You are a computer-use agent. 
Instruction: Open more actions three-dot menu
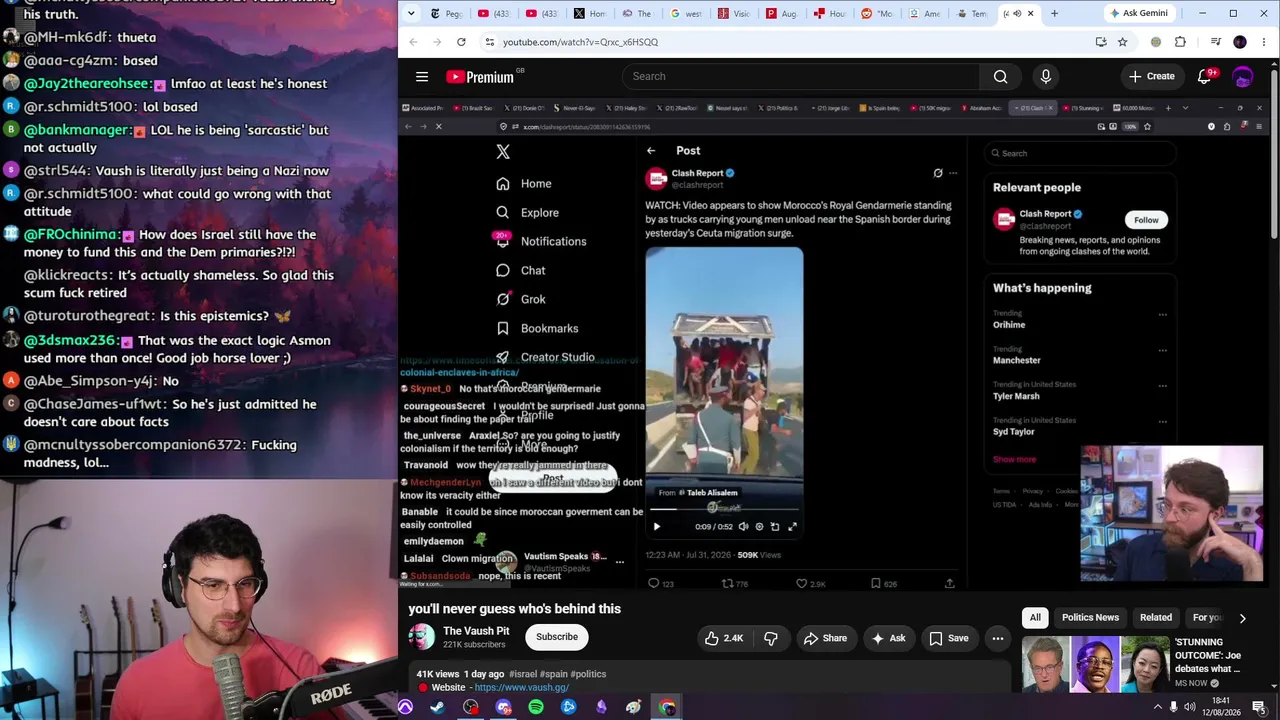998,638
